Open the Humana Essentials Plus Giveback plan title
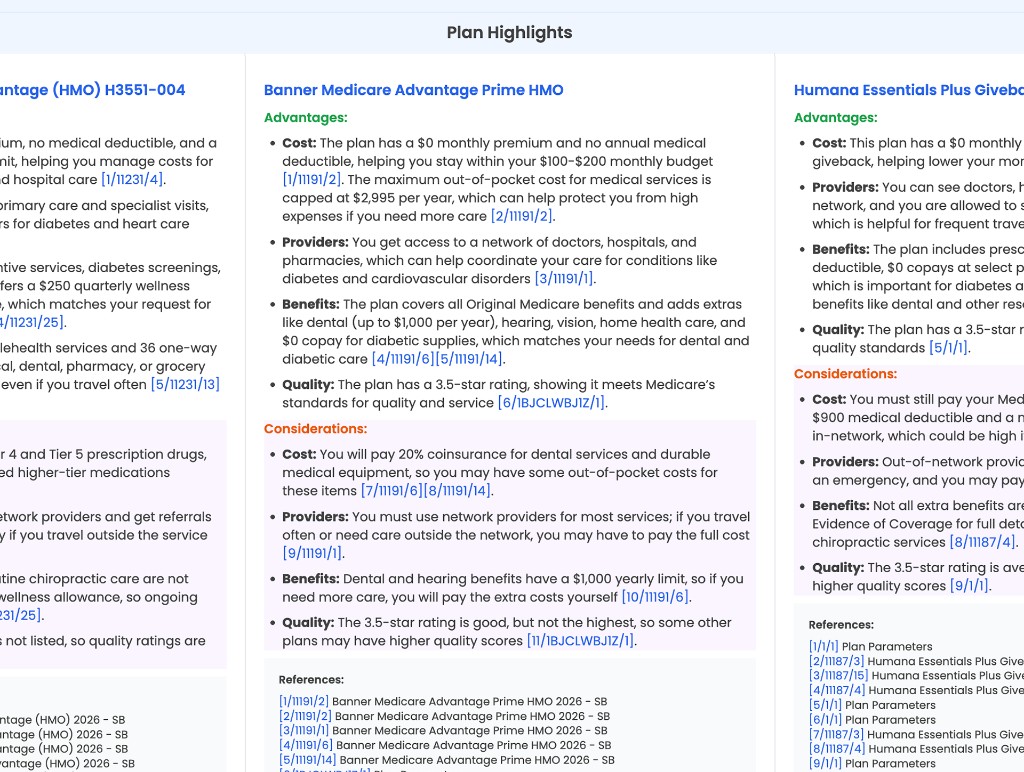This screenshot has height=772, width=1024. pos(908,90)
